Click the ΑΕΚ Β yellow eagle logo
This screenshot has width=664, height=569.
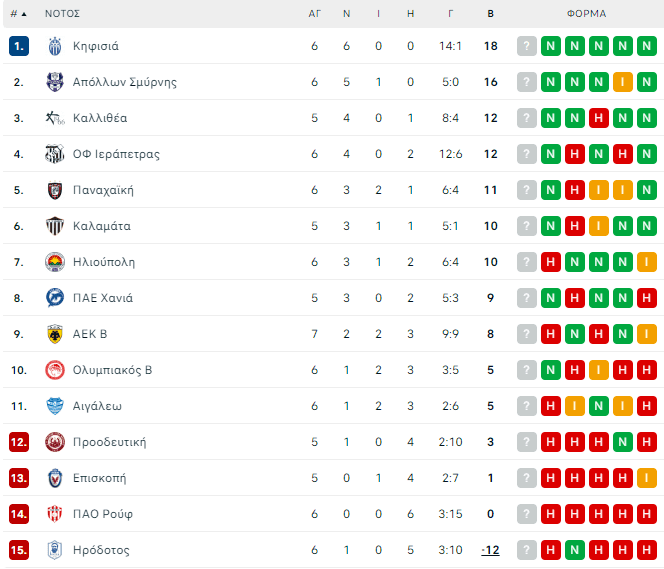pos(55,334)
